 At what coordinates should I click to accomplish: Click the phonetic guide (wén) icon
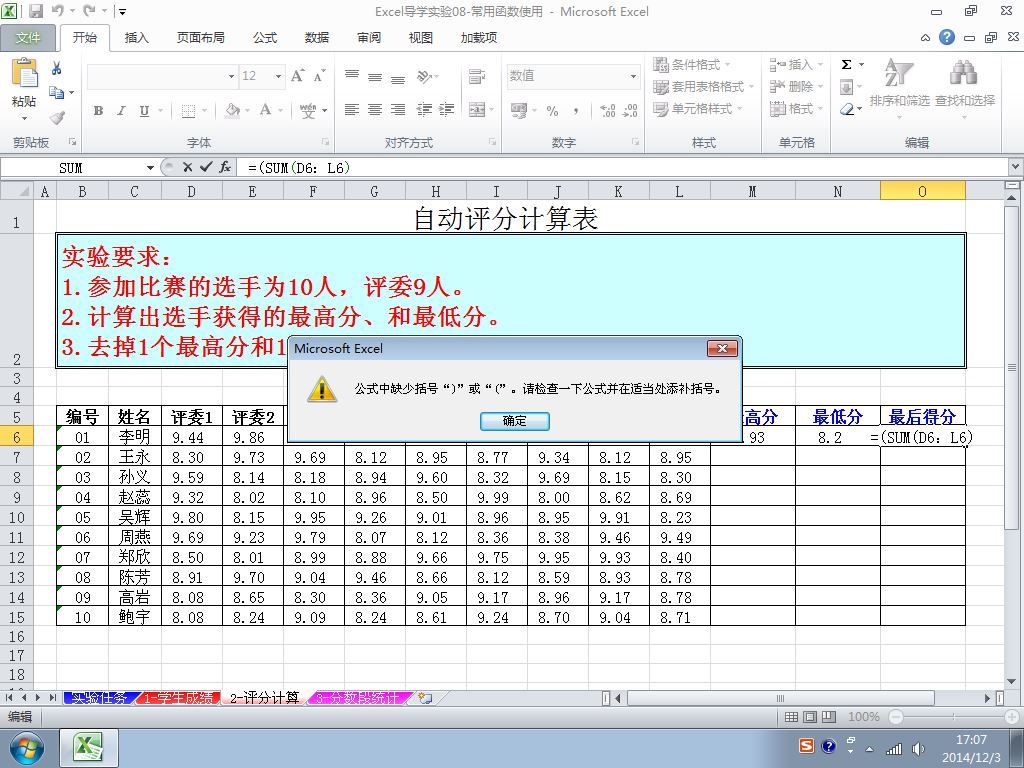pos(308,111)
